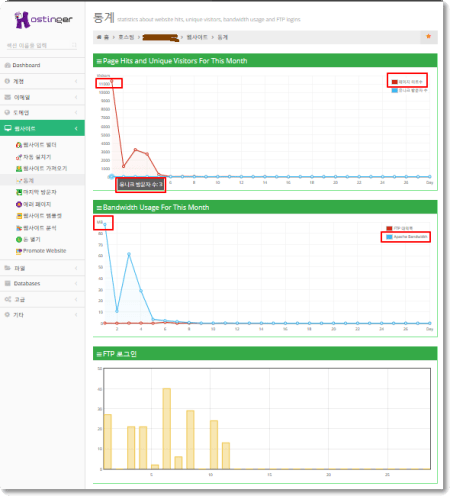The height and width of the screenshot is (496, 450).
Task: Click Page Hits panel header menu icon
Action: click(x=99, y=61)
